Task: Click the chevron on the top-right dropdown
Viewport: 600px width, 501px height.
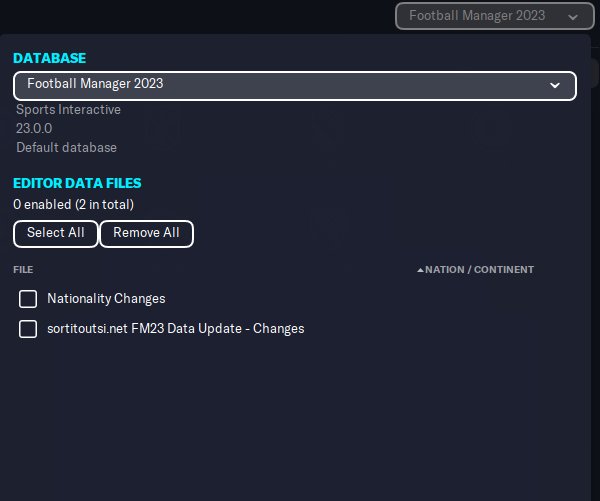Action: point(572,17)
